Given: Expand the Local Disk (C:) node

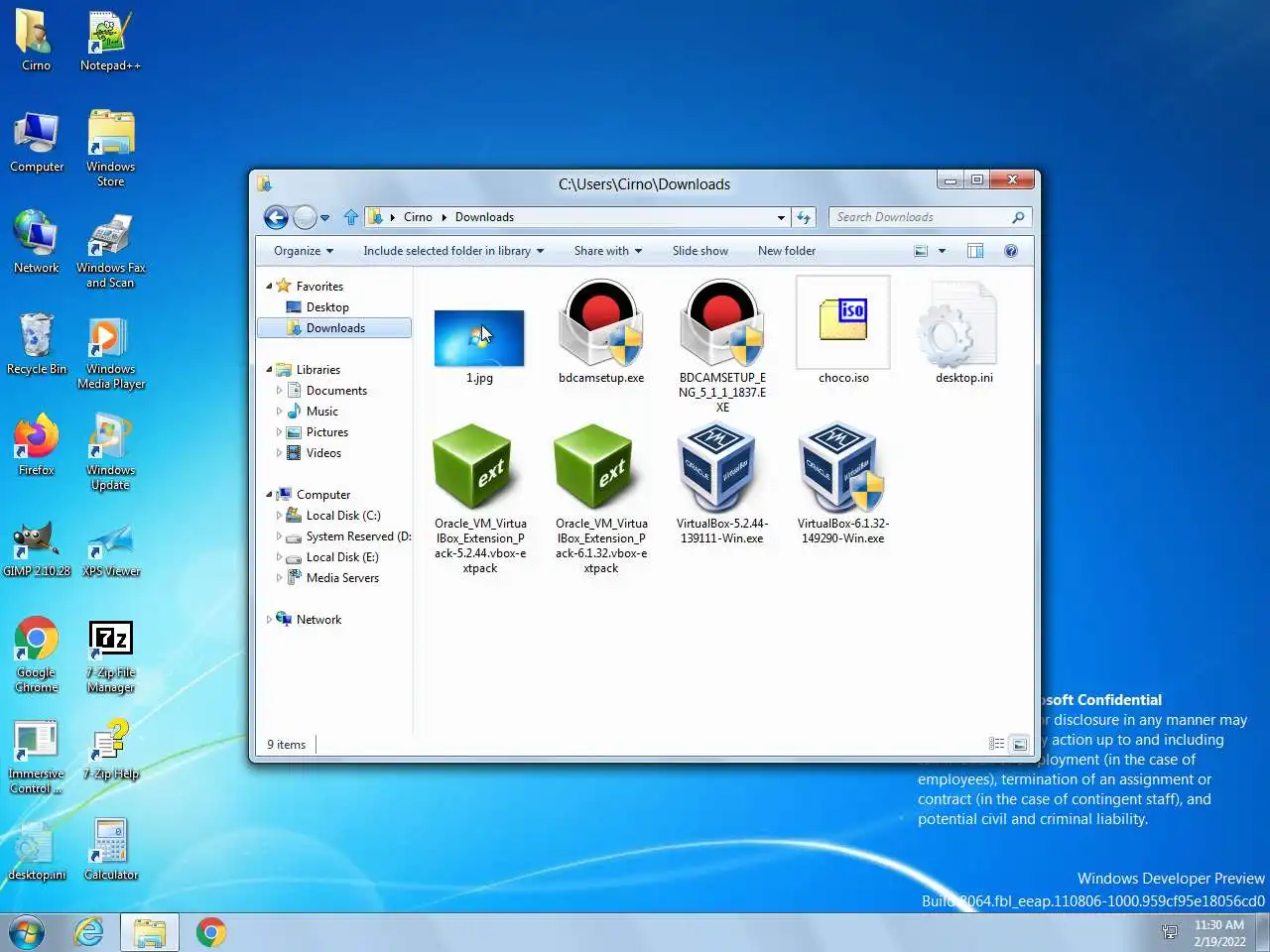Looking at the screenshot, I should pos(279,516).
